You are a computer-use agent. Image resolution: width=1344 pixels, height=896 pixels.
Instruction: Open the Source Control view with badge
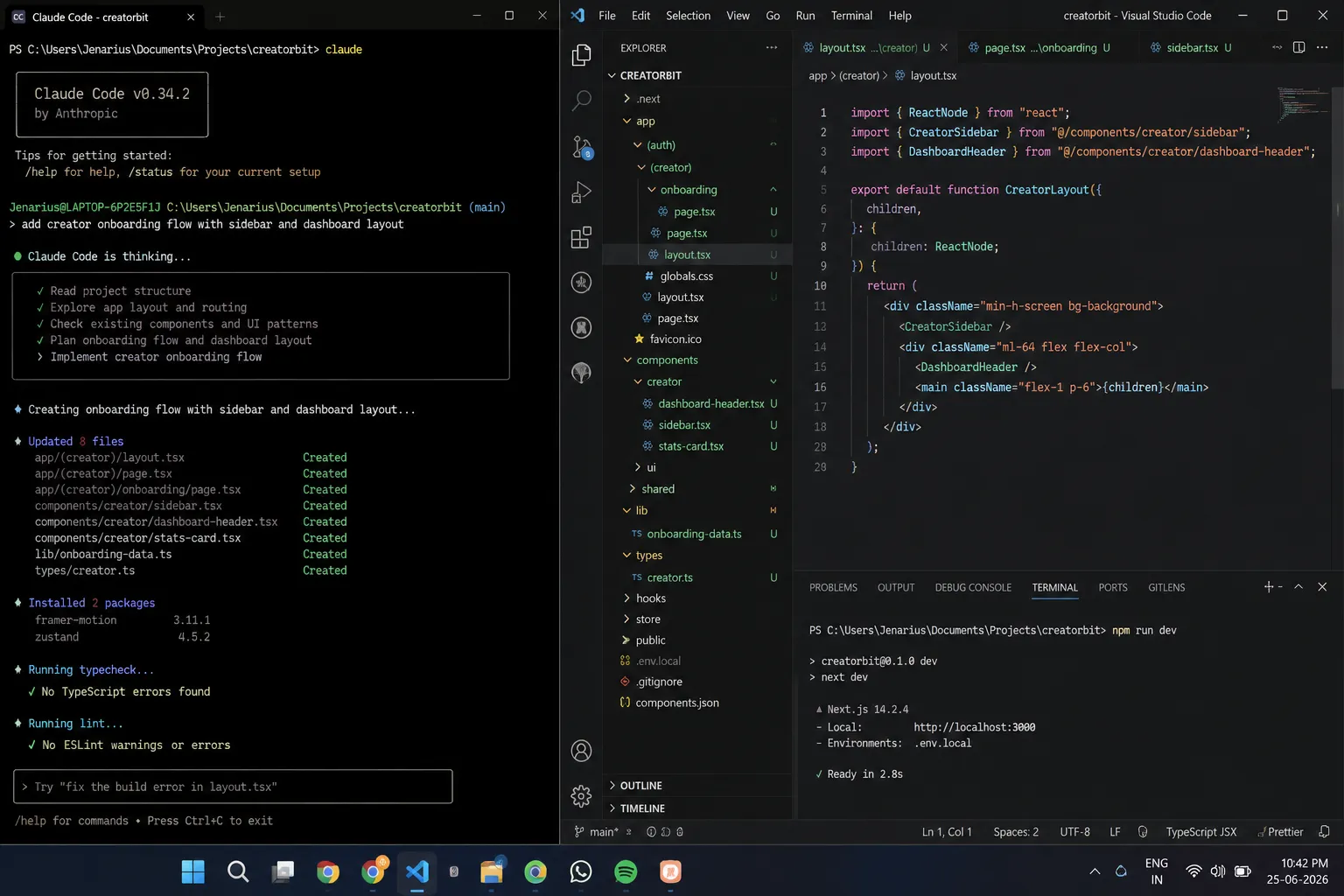581,146
